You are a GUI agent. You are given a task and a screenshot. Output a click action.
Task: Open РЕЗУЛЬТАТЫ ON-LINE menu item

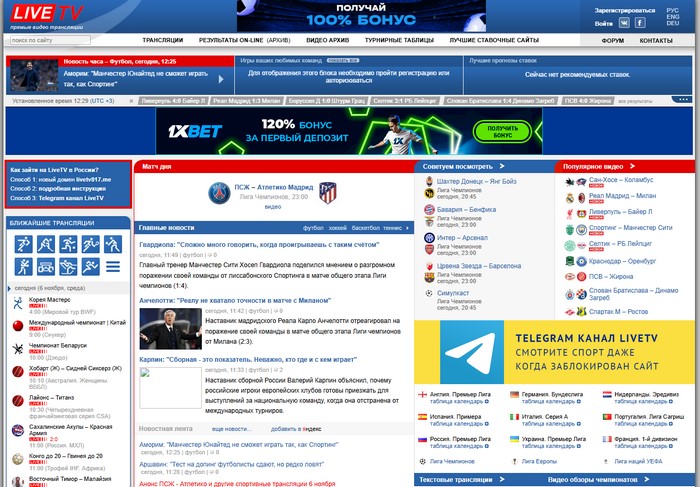[x=231, y=40]
